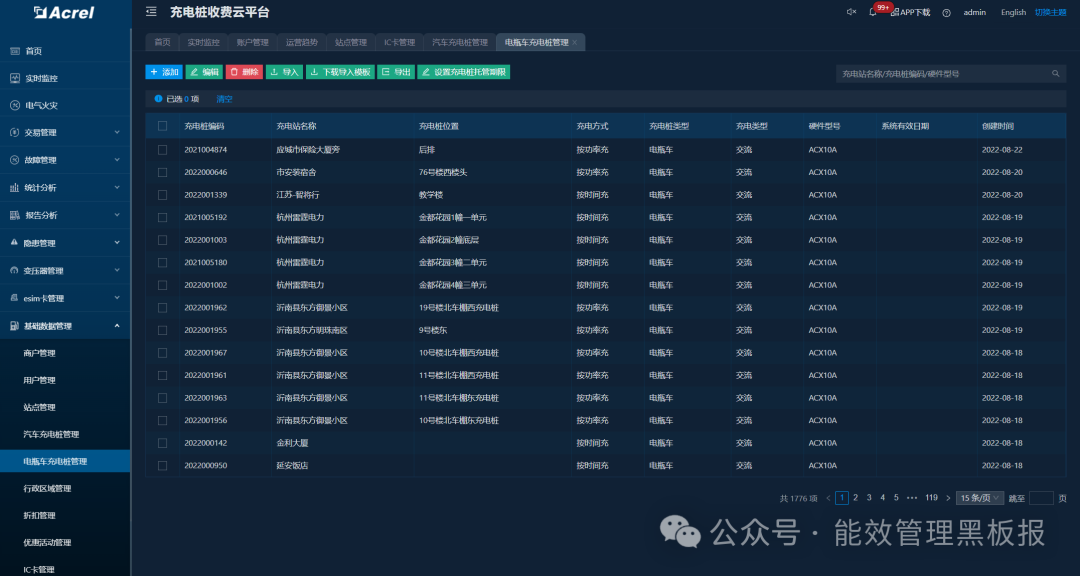Screen dimensions: 1080x576
Task: Click the blue 添加 button
Action: click(164, 72)
